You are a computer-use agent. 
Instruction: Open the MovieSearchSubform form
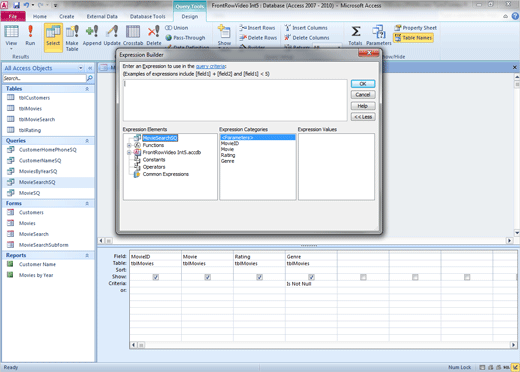pos(44,245)
